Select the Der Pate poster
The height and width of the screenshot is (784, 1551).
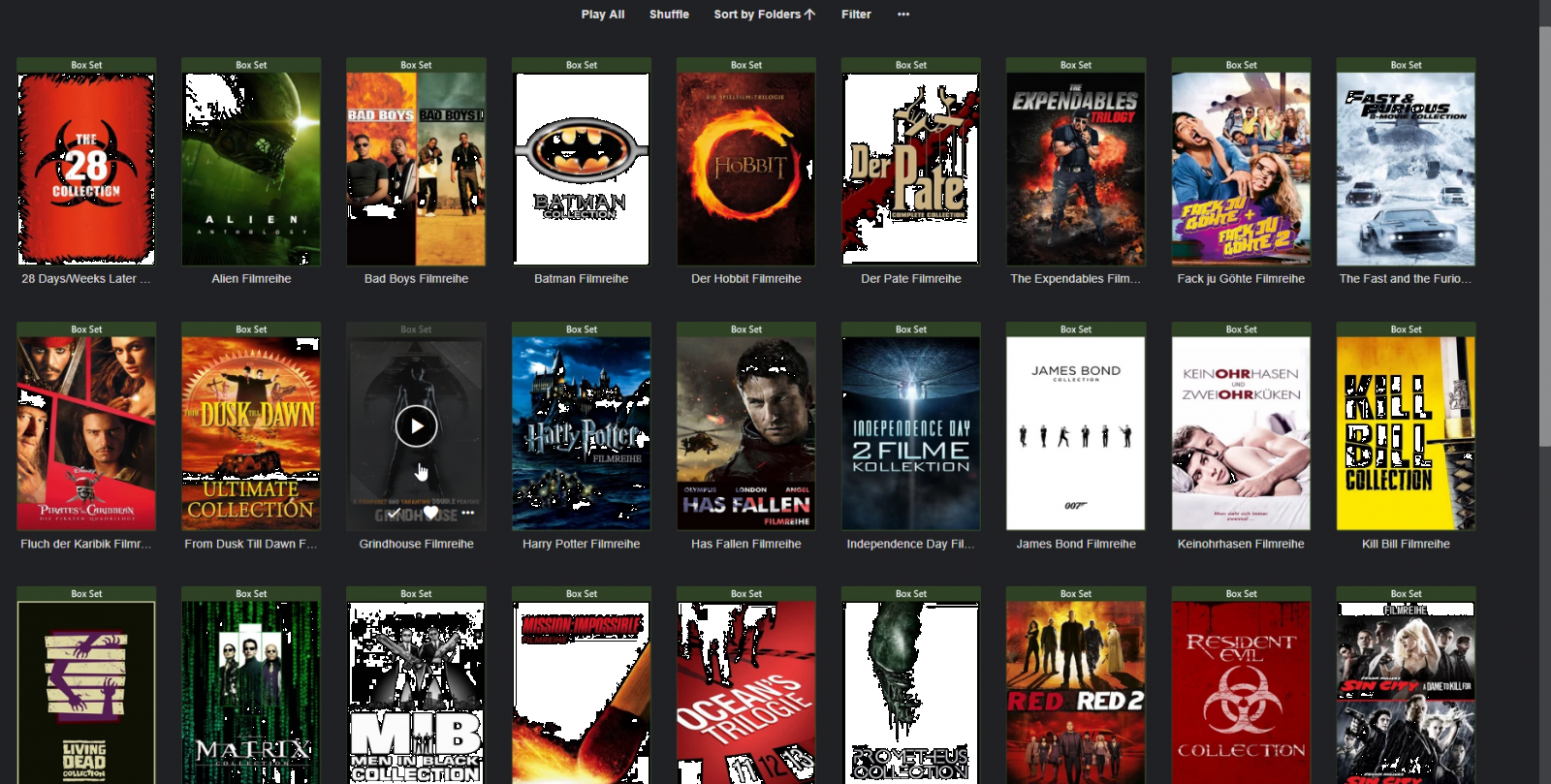911,169
